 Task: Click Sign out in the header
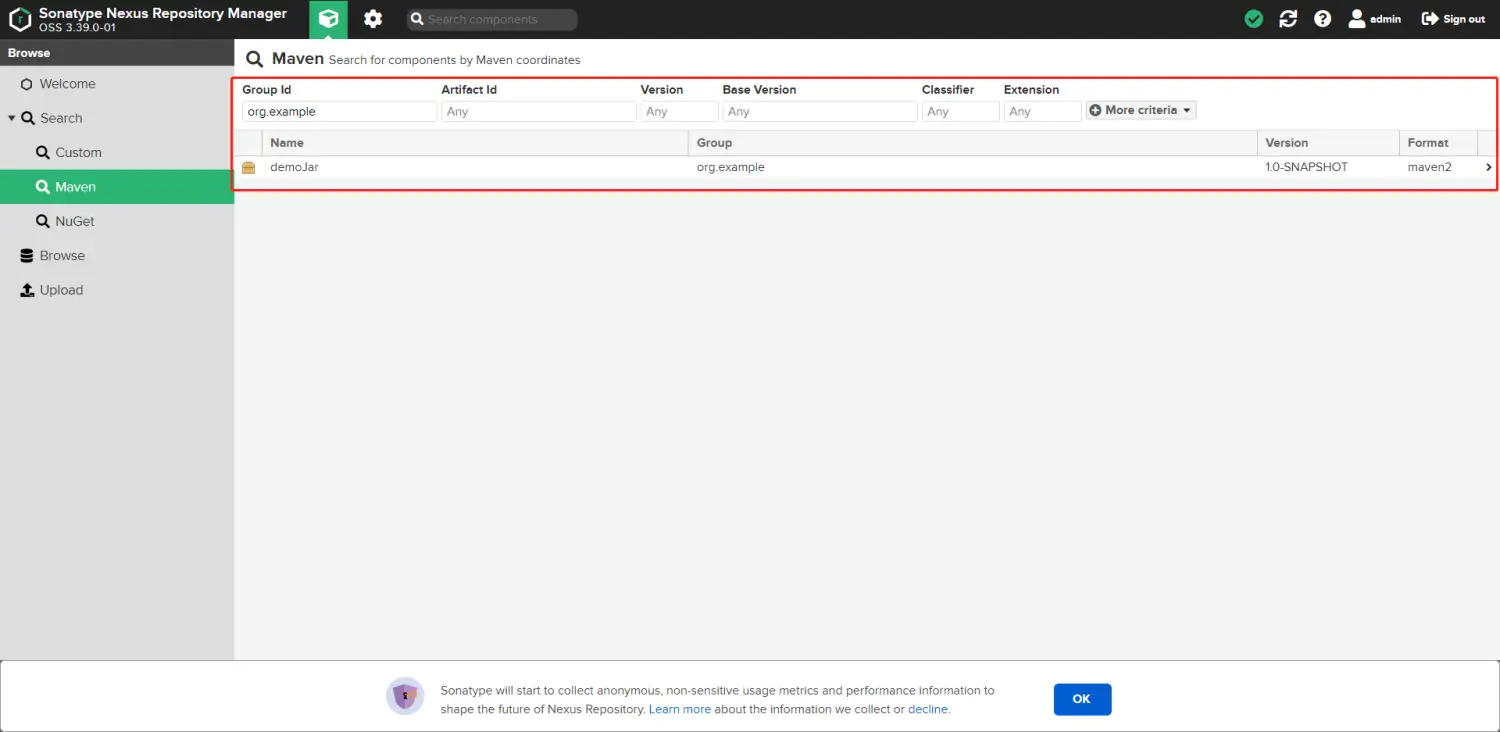tap(1453, 19)
